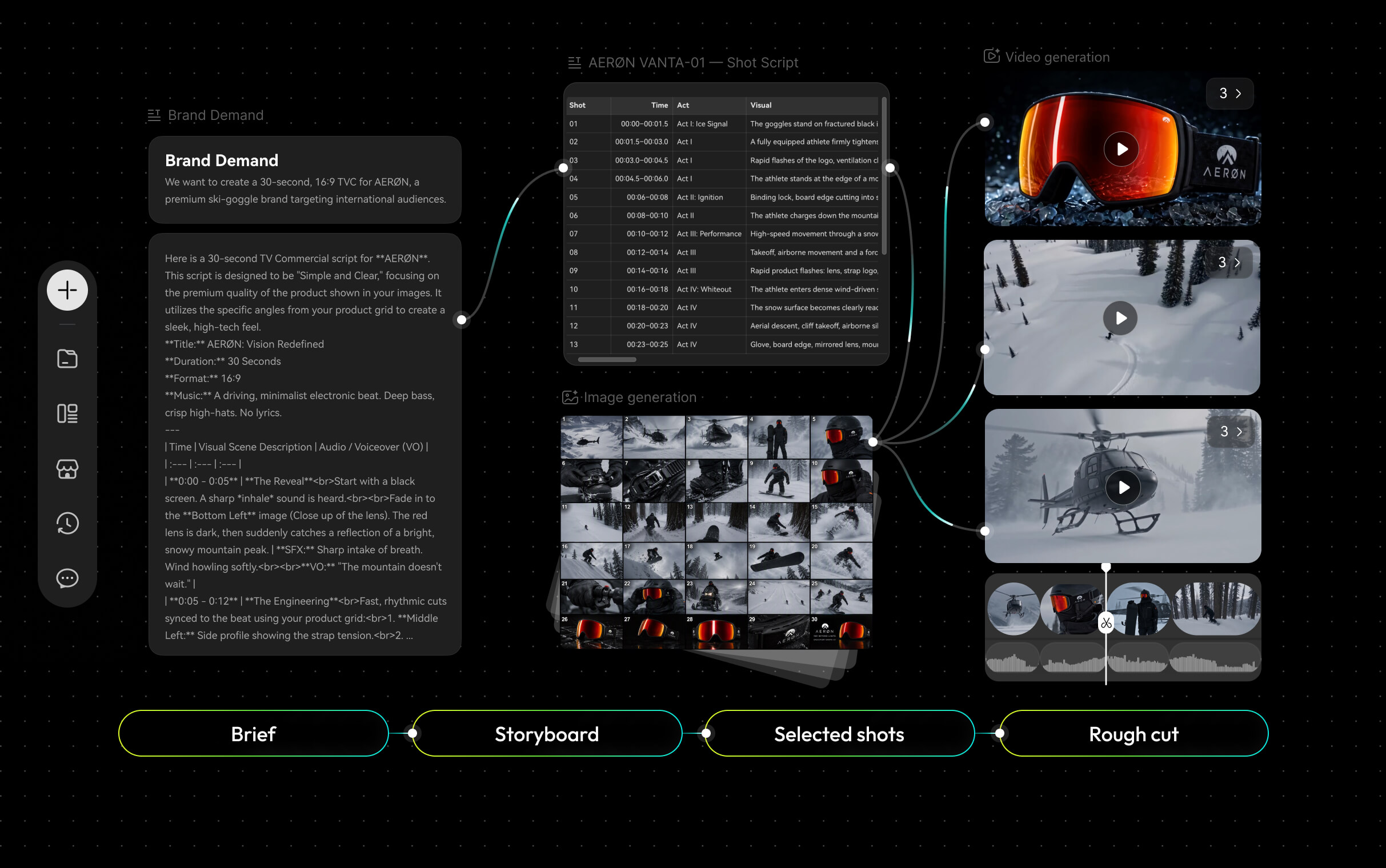The width and height of the screenshot is (1386, 868).
Task: Select the forest snowboarder clip in timeline
Action: tap(1216, 609)
